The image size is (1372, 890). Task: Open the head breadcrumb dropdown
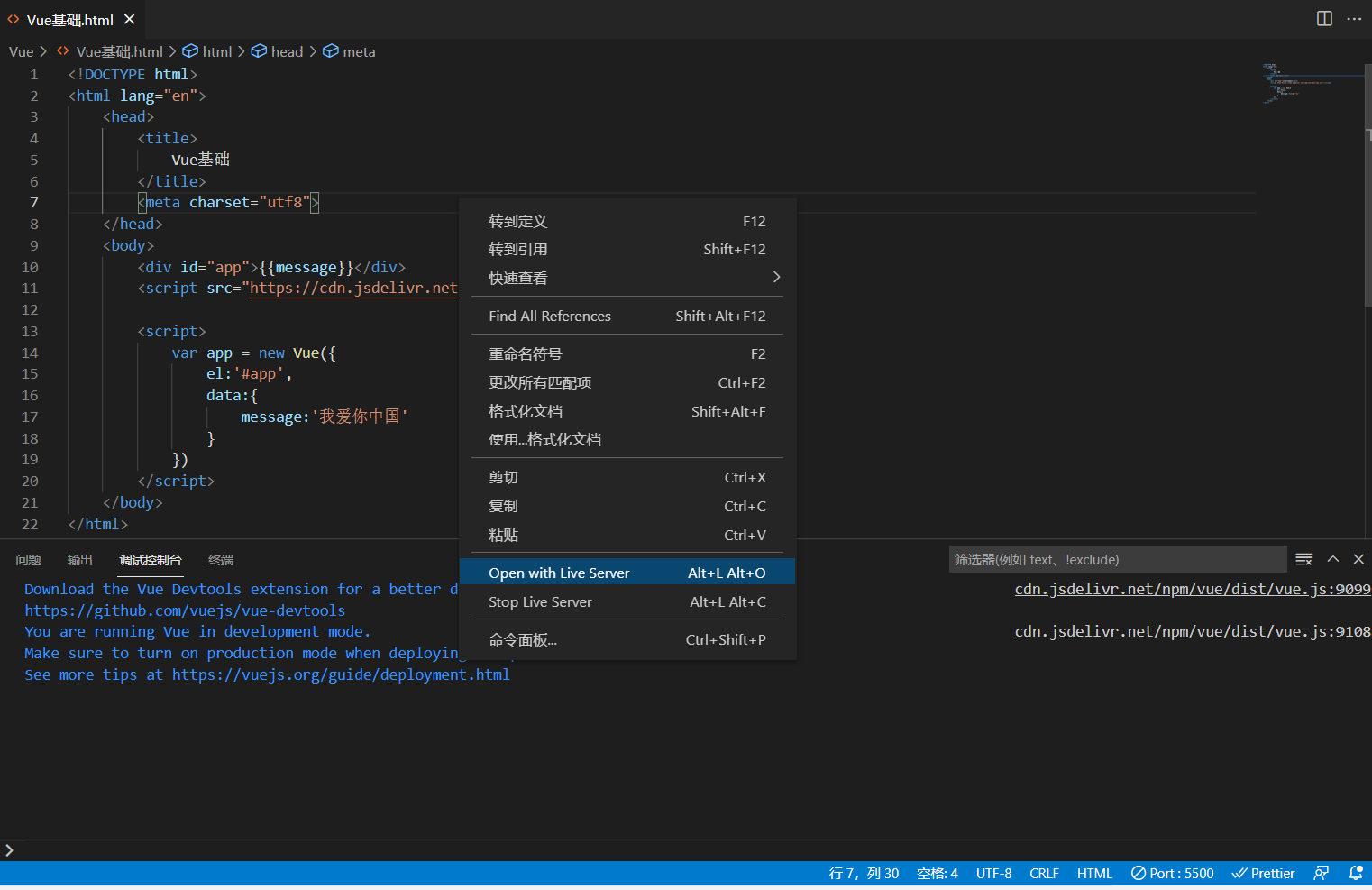[287, 51]
